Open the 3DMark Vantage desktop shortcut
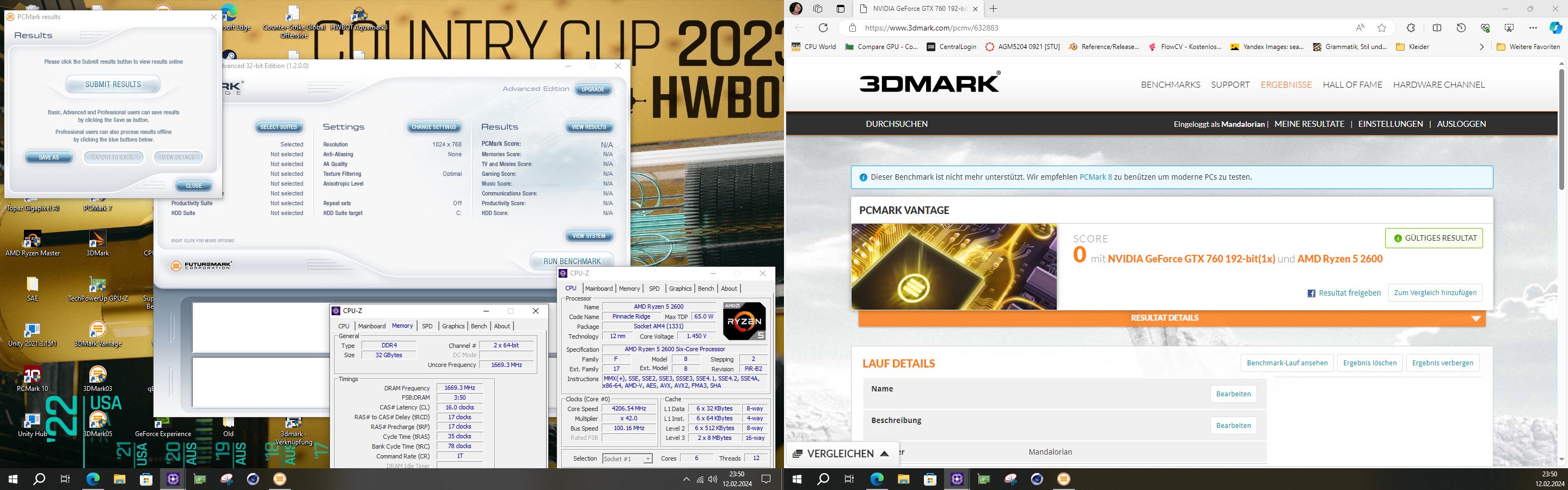The width and height of the screenshot is (1568, 490). click(97, 334)
